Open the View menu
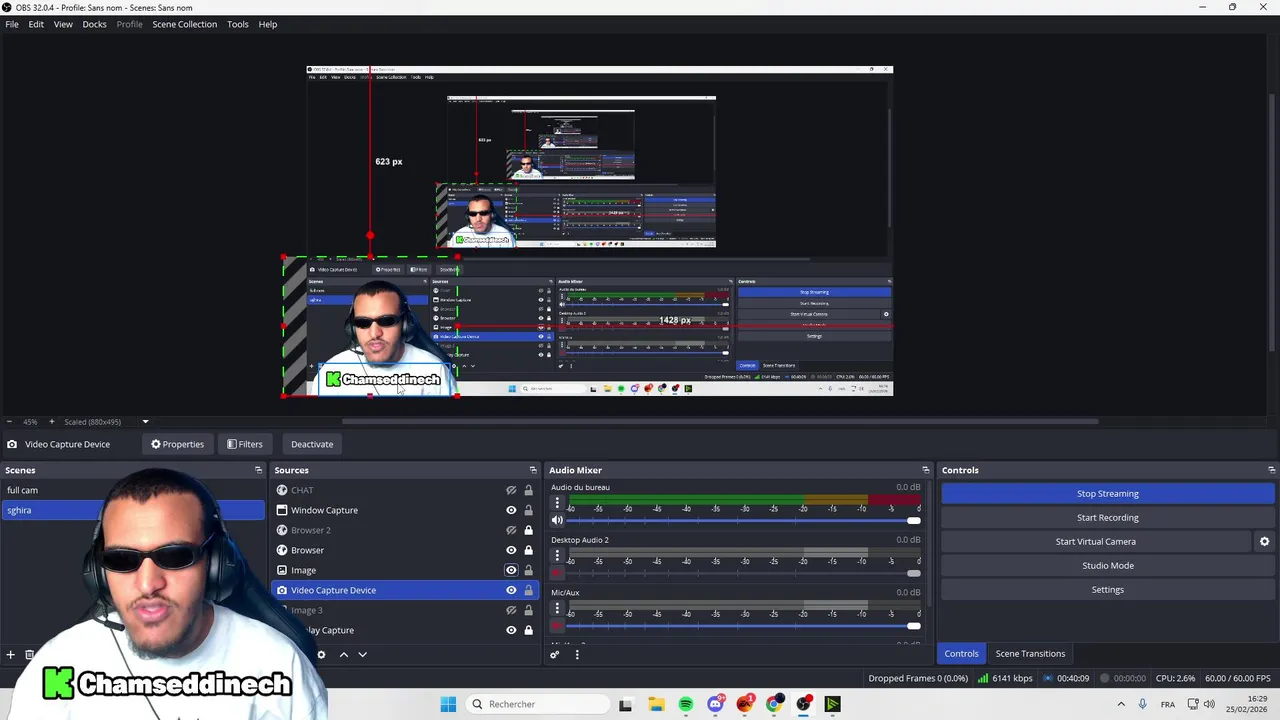 click(x=63, y=24)
